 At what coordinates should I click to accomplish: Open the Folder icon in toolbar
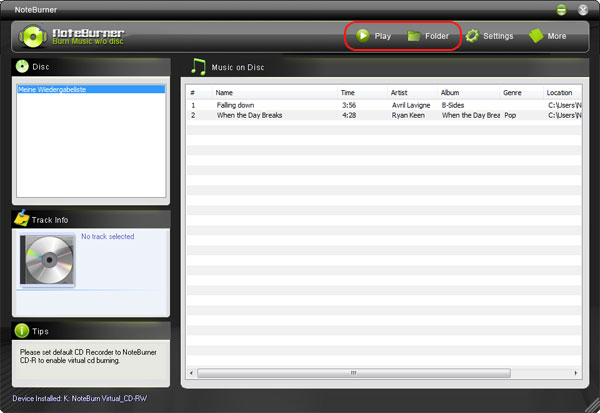[414, 36]
